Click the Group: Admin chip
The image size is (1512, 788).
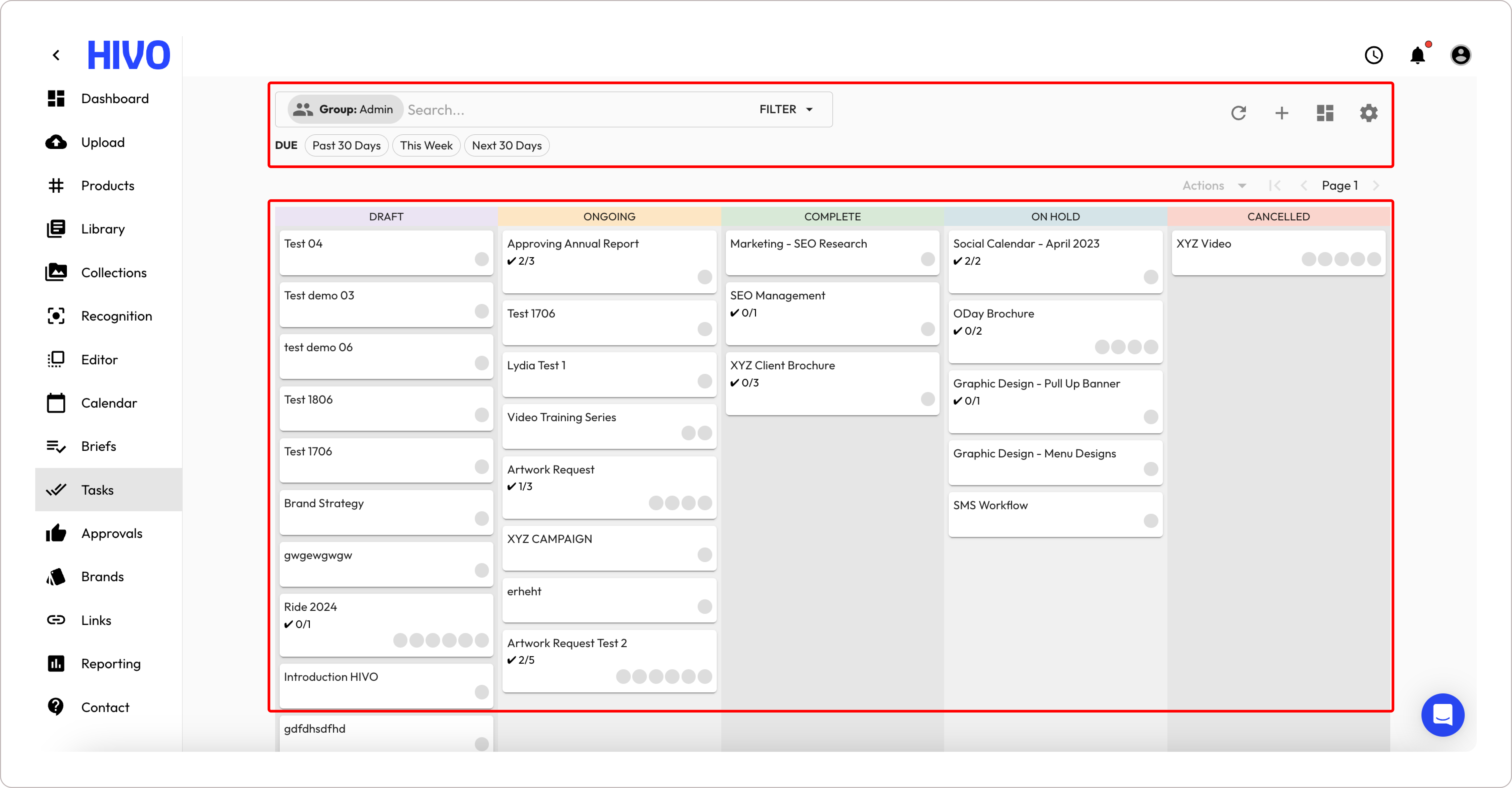pyautogui.click(x=345, y=109)
